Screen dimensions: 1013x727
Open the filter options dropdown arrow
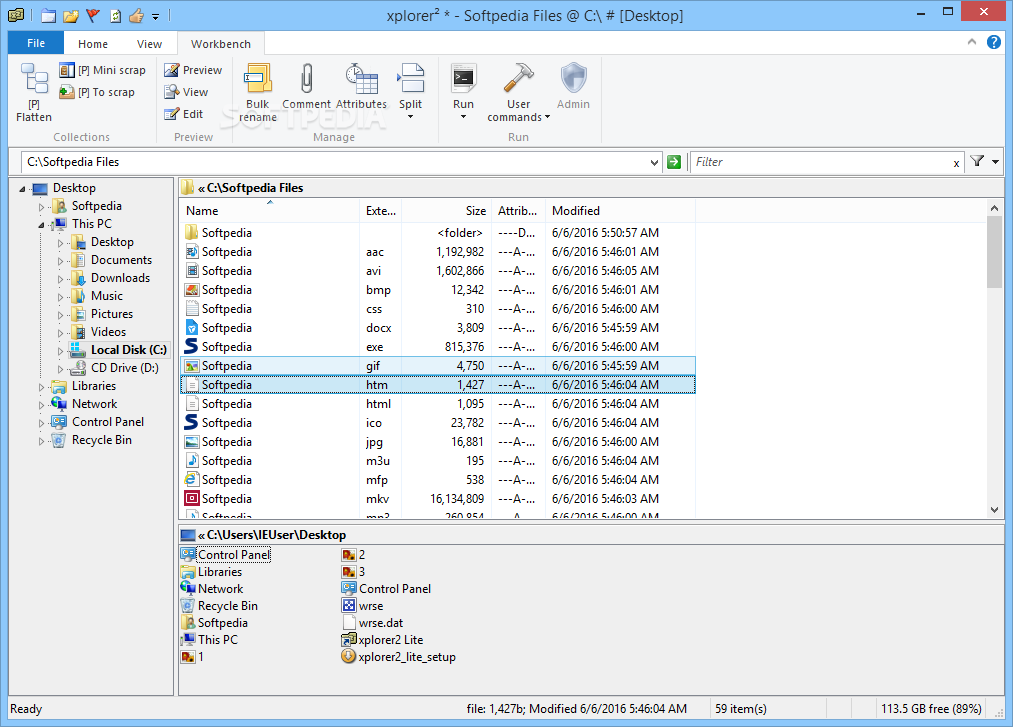pos(995,162)
